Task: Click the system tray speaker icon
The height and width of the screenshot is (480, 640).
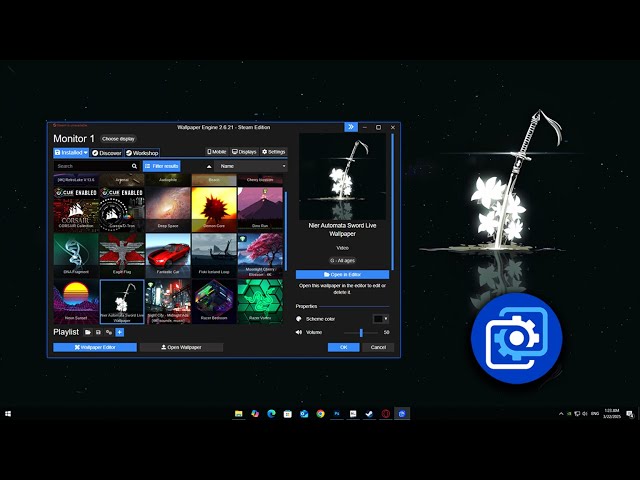Action: click(584, 414)
